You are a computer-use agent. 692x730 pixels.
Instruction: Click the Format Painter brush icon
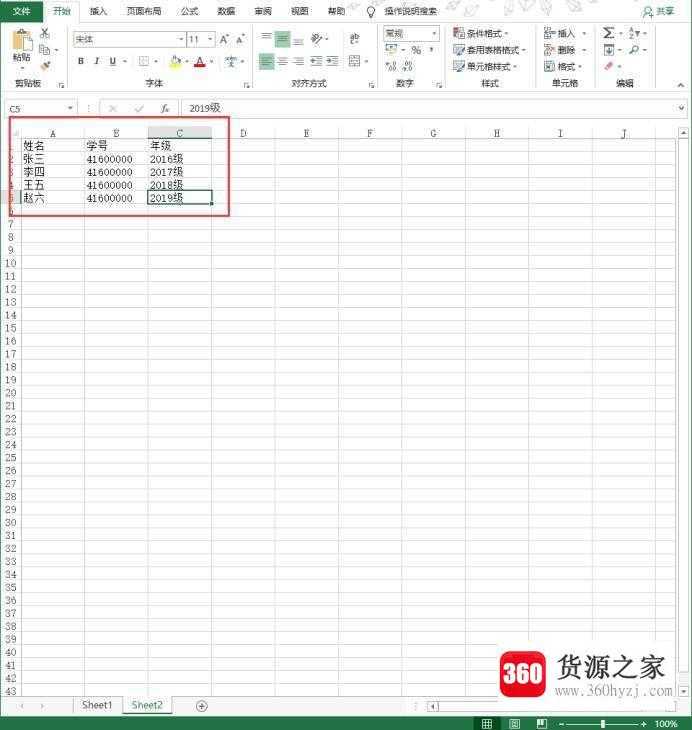[45, 66]
